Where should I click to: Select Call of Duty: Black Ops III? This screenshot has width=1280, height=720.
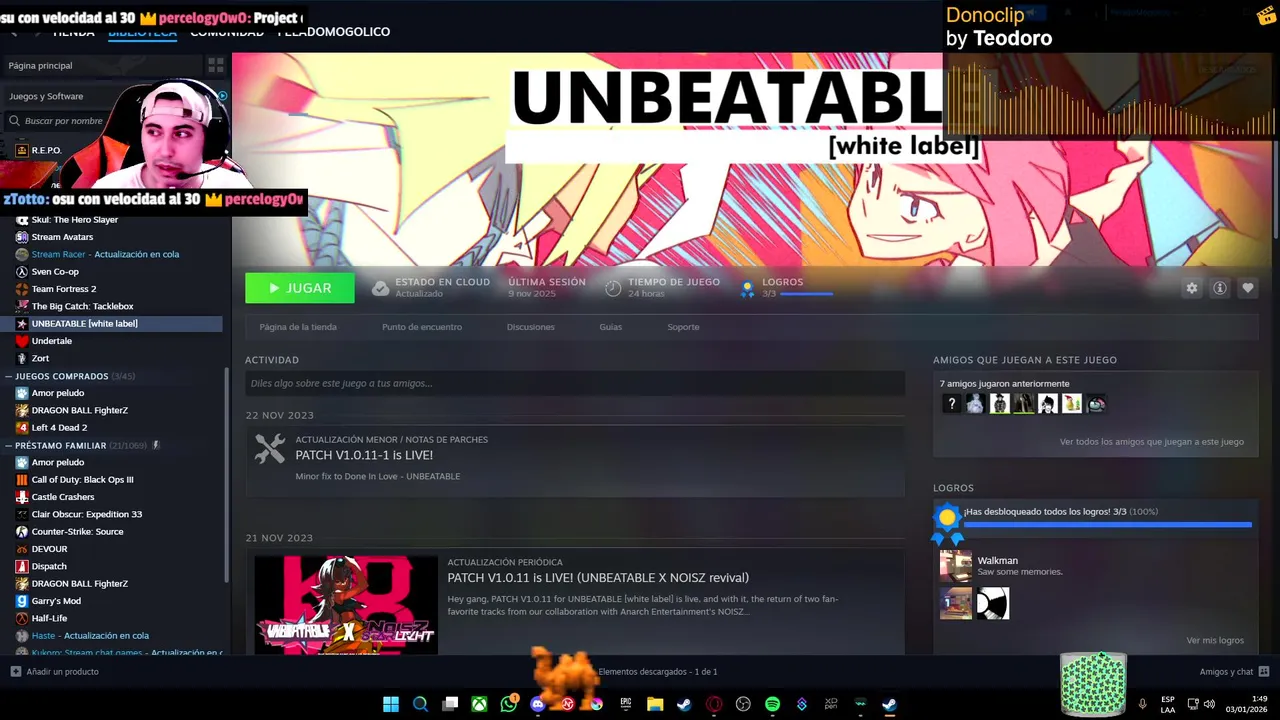pos(82,480)
